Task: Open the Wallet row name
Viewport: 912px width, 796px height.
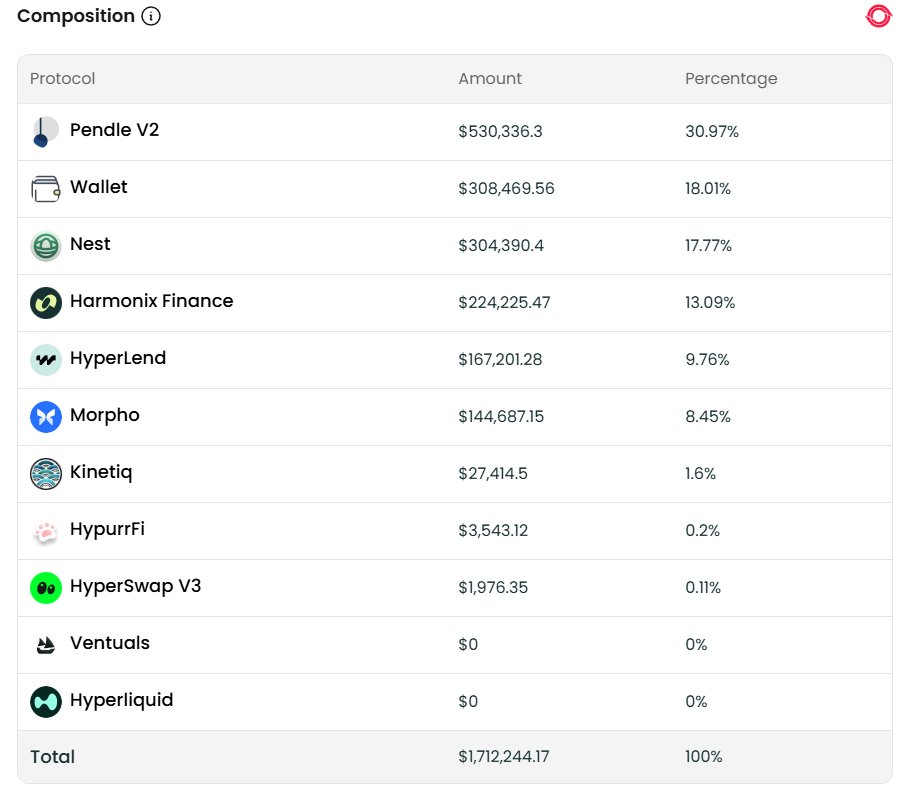Action: coord(98,187)
